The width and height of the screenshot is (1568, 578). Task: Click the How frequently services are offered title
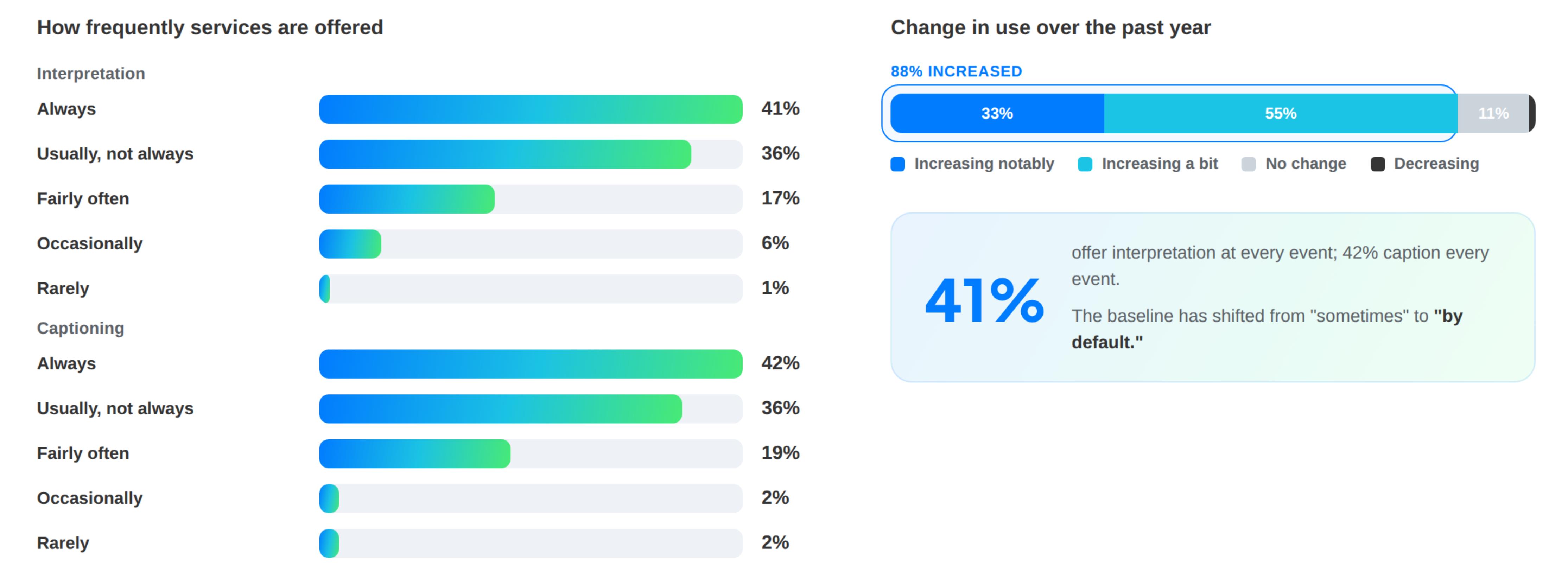tap(210, 28)
